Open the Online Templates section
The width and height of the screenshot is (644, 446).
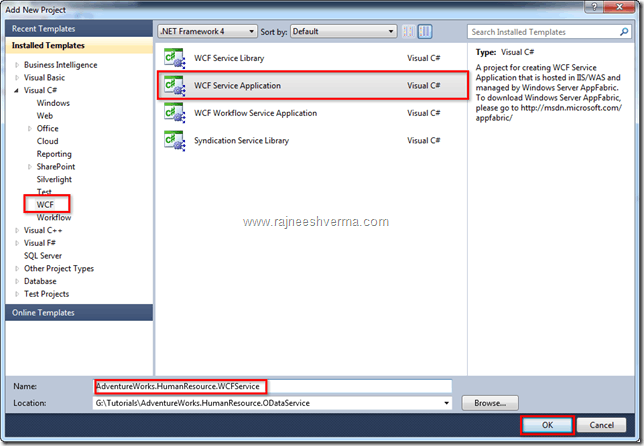coord(79,313)
